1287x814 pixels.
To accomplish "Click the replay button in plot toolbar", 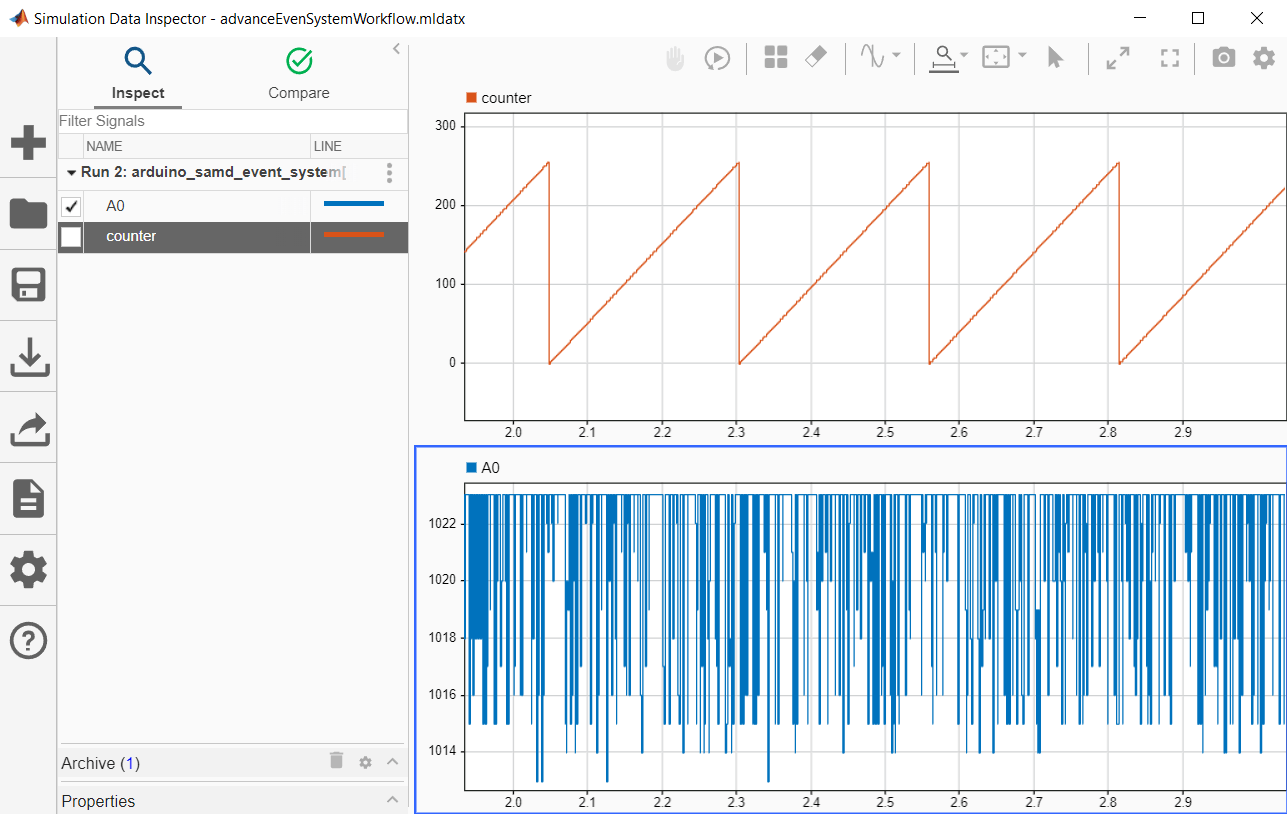I will pos(716,58).
